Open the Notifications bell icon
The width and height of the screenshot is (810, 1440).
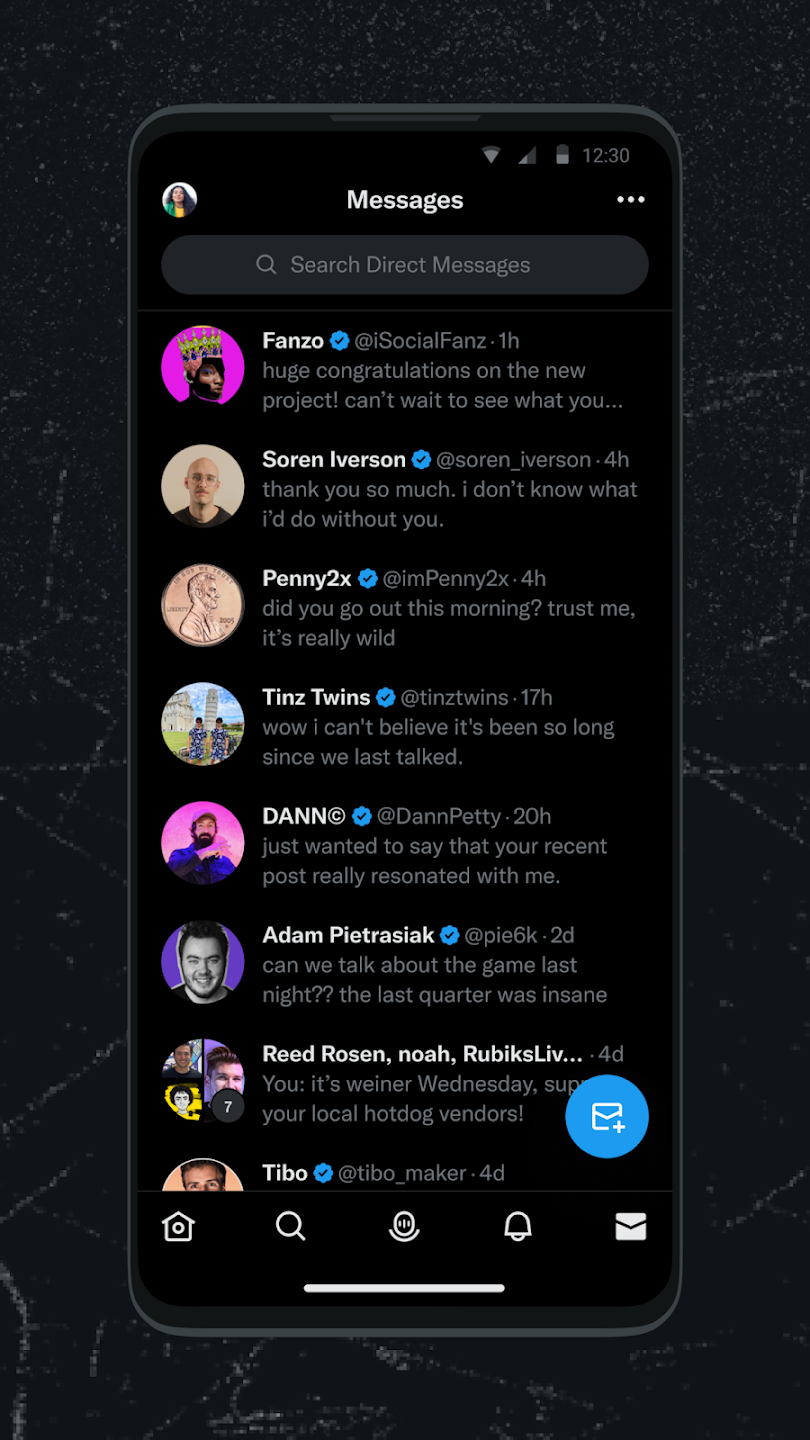[517, 1227]
